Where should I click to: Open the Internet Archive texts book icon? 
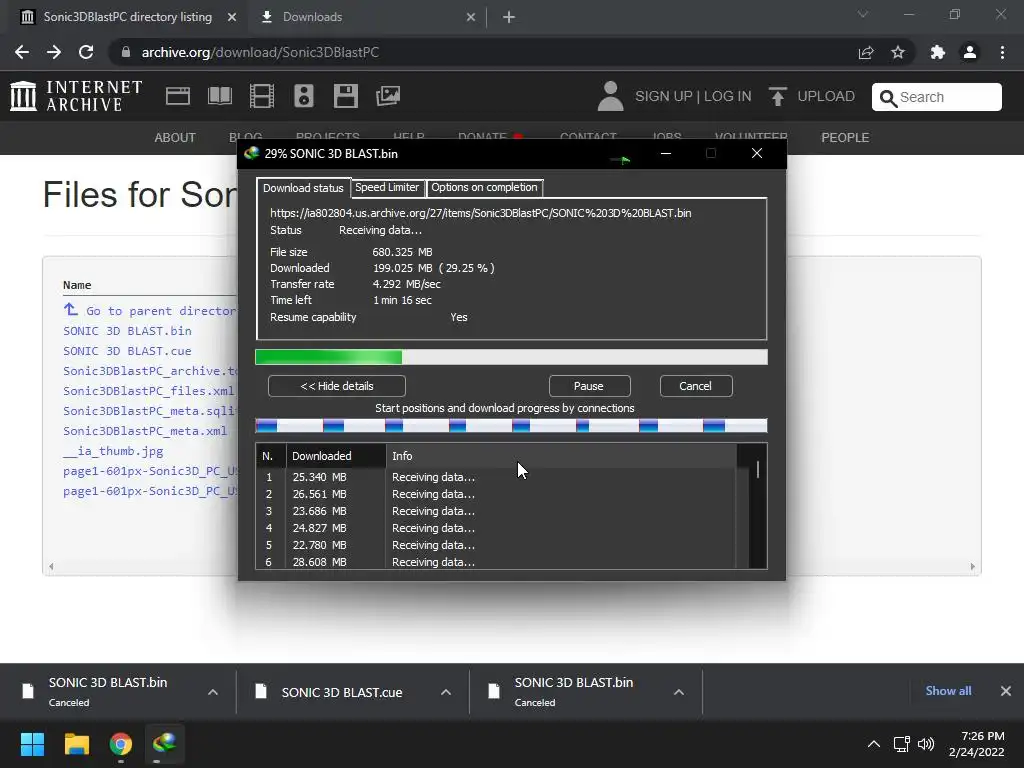coord(219,96)
